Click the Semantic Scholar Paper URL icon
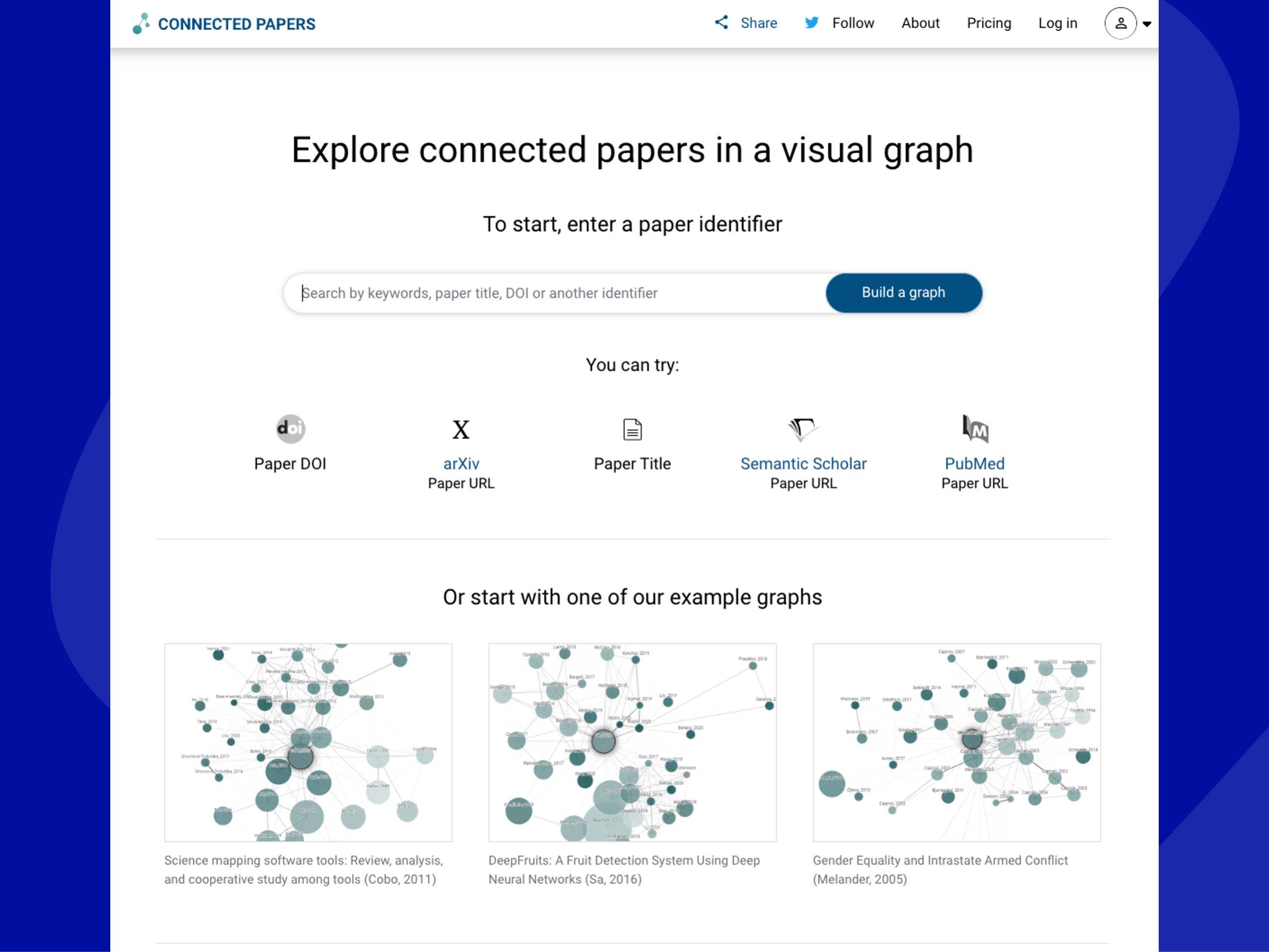Viewport: 1269px width, 952px height. [803, 429]
